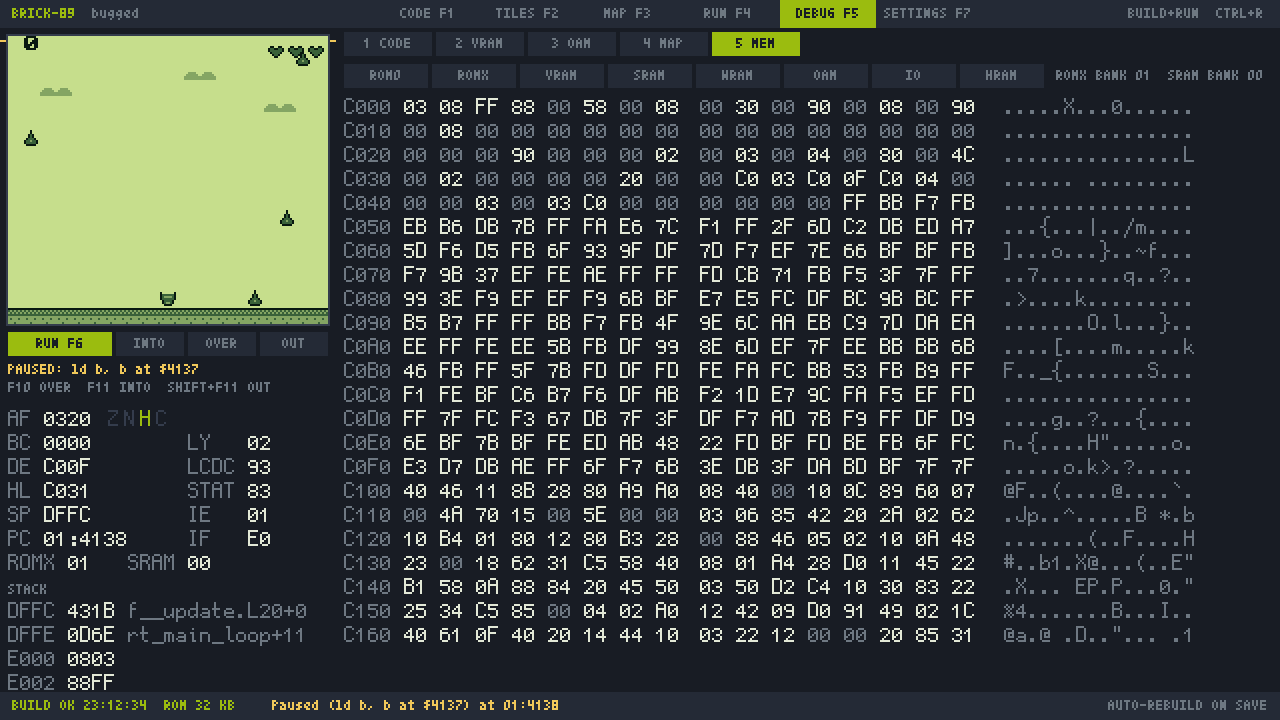Resume execution with RUN F6
Viewport: 1280px width, 720px height.
point(59,343)
